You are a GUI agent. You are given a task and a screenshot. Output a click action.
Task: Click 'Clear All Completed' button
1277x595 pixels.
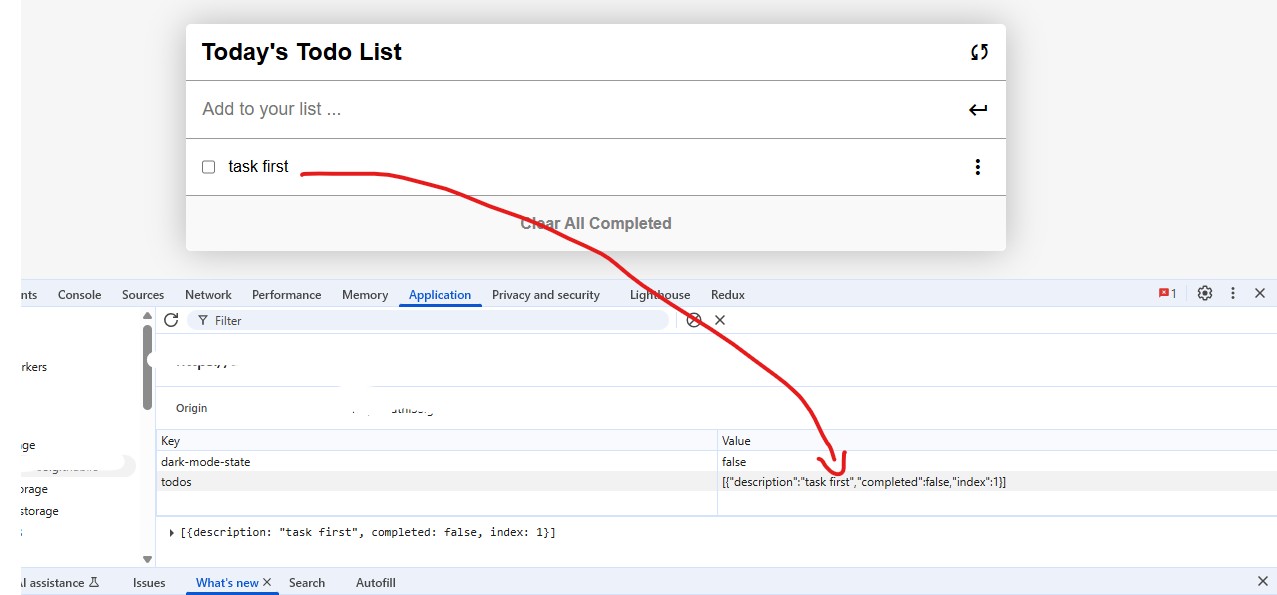coord(595,223)
